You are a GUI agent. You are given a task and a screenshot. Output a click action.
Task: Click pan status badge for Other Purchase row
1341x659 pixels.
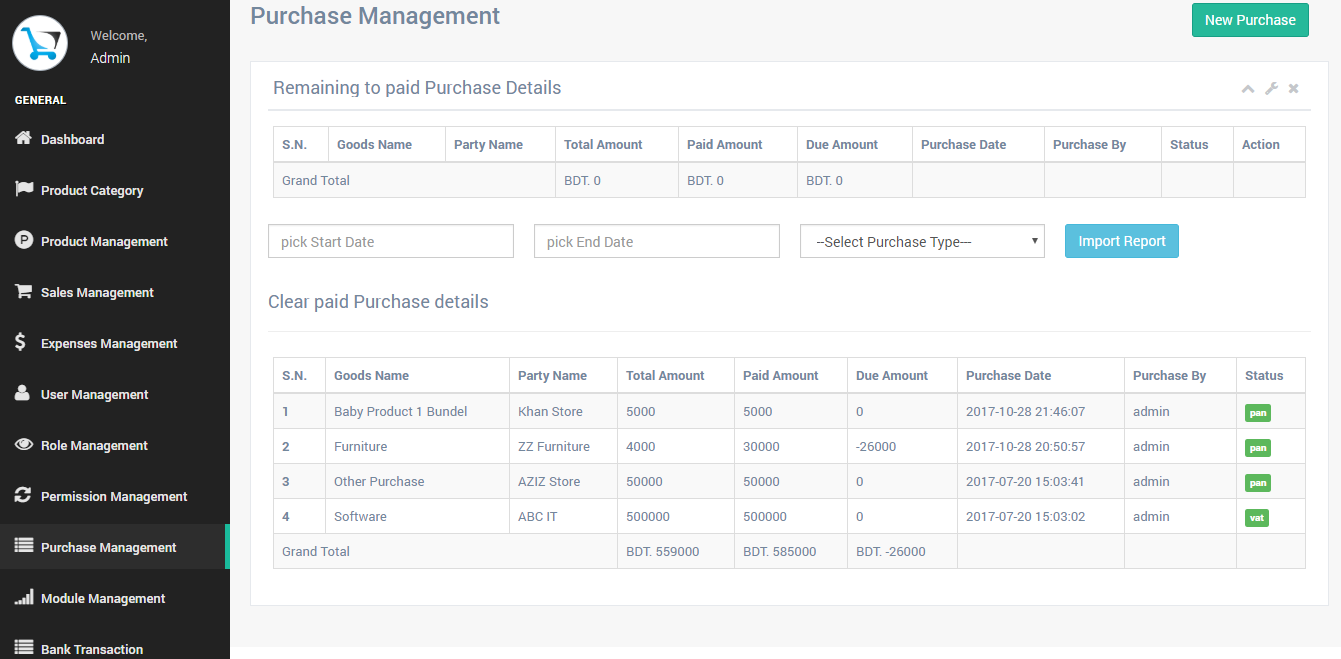pos(1258,482)
